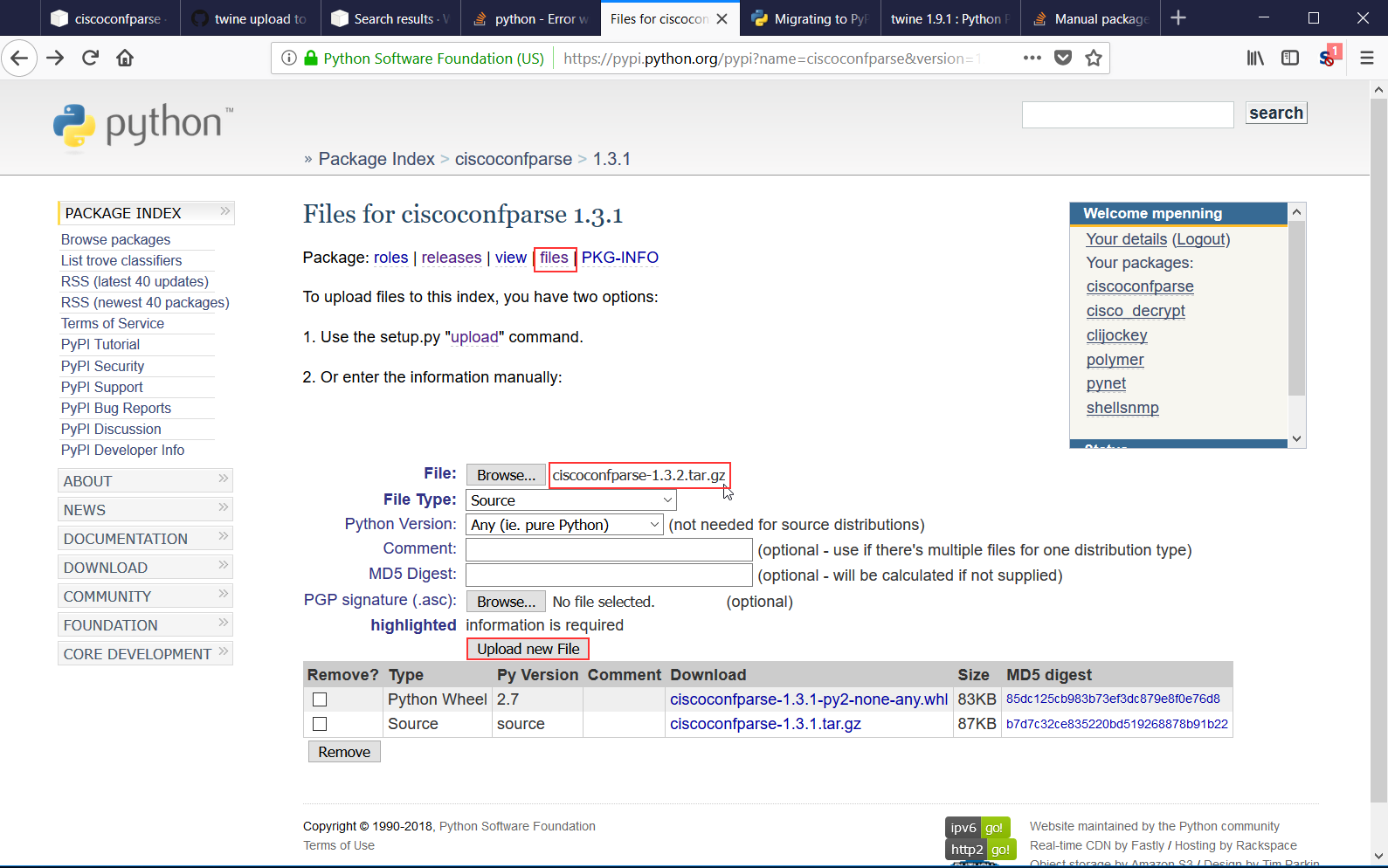1388x868 pixels.
Task: Go back to the previous page
Action: pos(19,59)
